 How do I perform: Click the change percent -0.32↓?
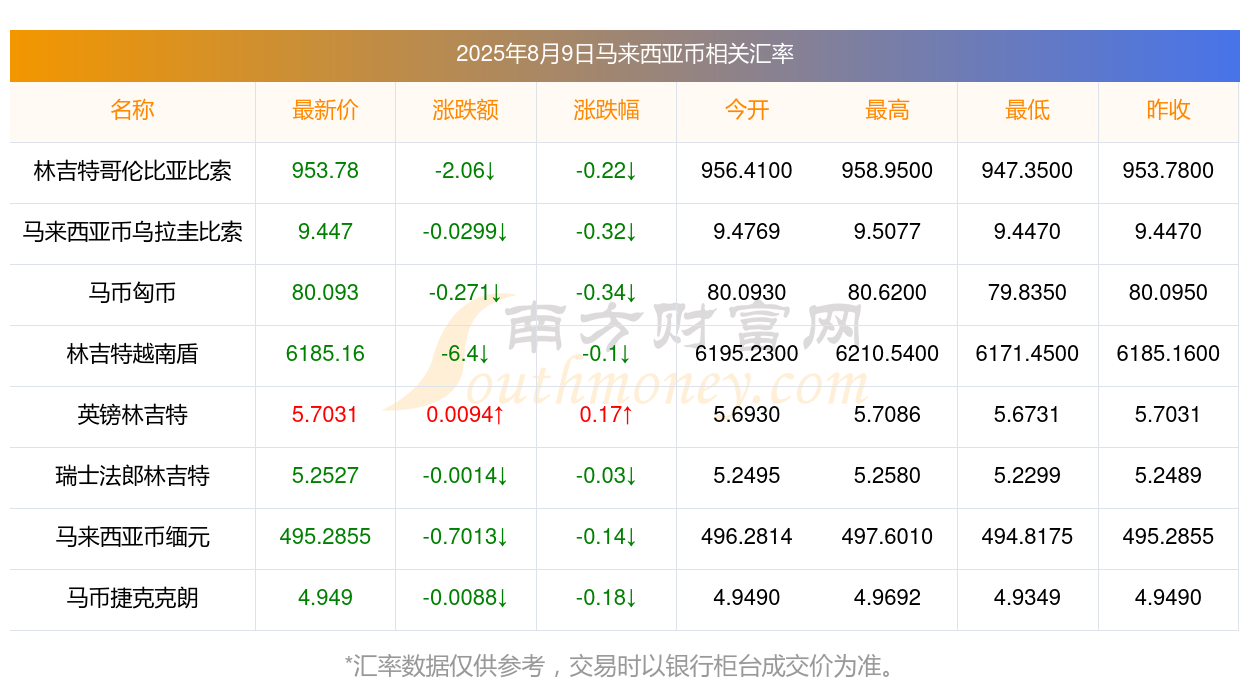pyautogui.click(x=606, y=232)
